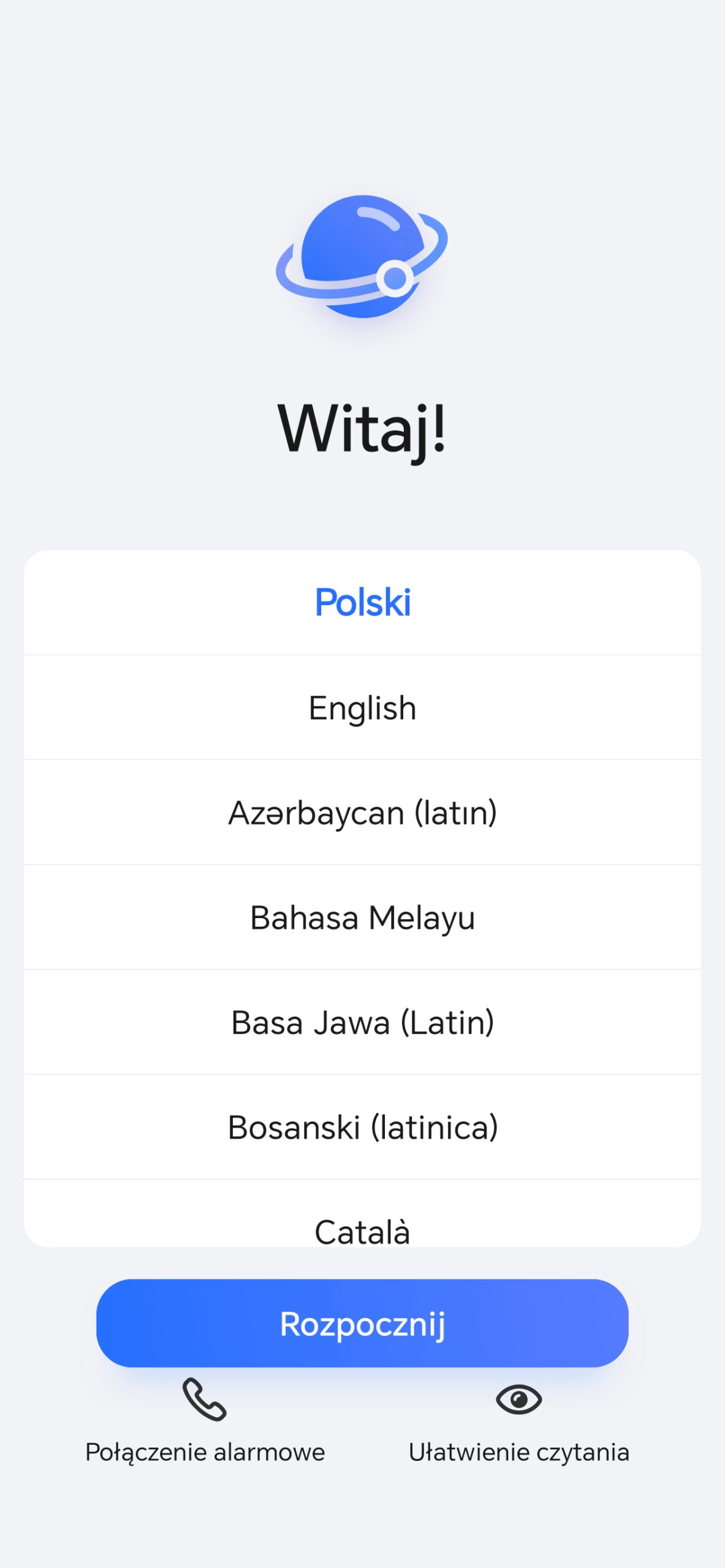725x1568 pixels.
Task: Select Bosanski (latinica) language
Action: coord(362,1127)
